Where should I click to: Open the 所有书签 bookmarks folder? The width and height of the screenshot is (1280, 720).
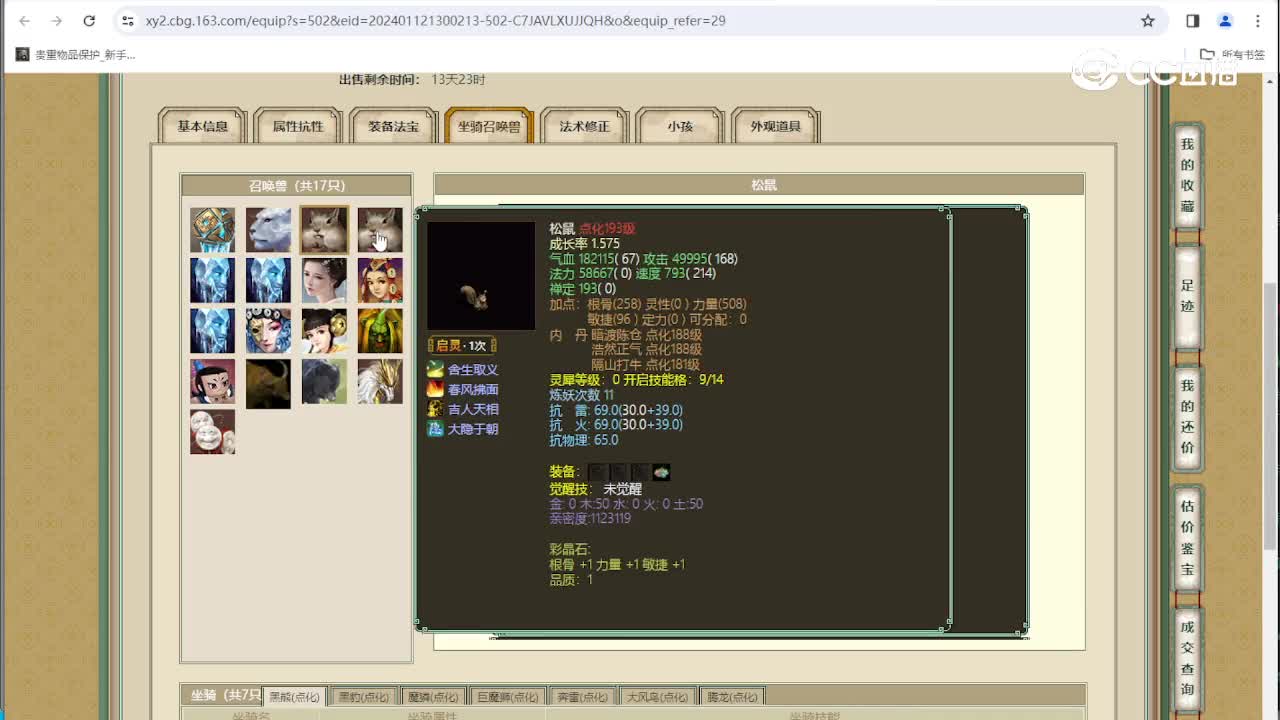[1232, 55]
